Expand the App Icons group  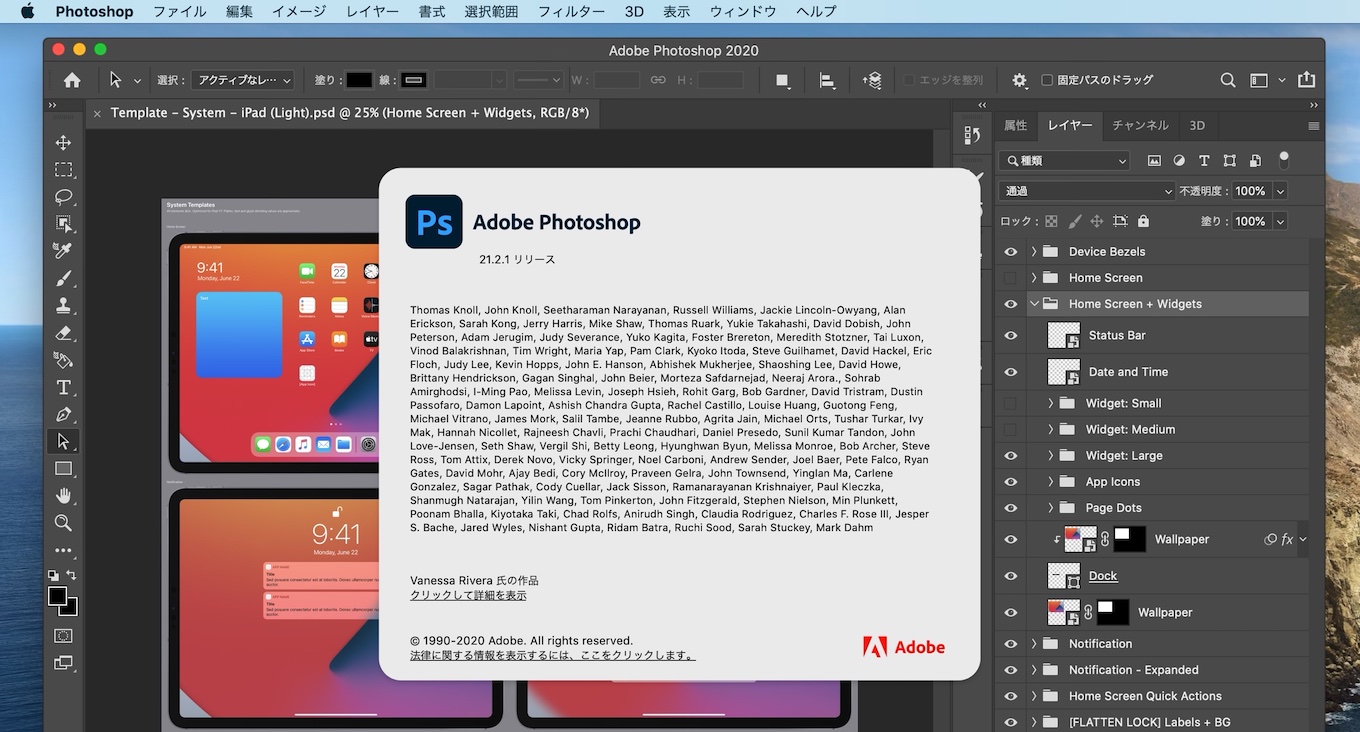click(x=1051, y=481)
